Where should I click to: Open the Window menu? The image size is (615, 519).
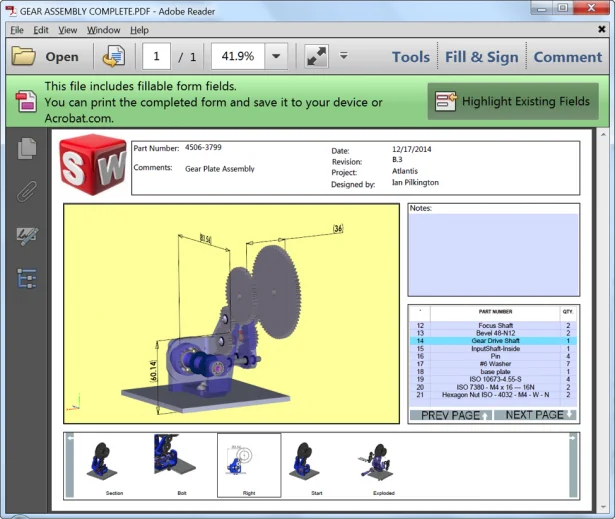(103, 30)
